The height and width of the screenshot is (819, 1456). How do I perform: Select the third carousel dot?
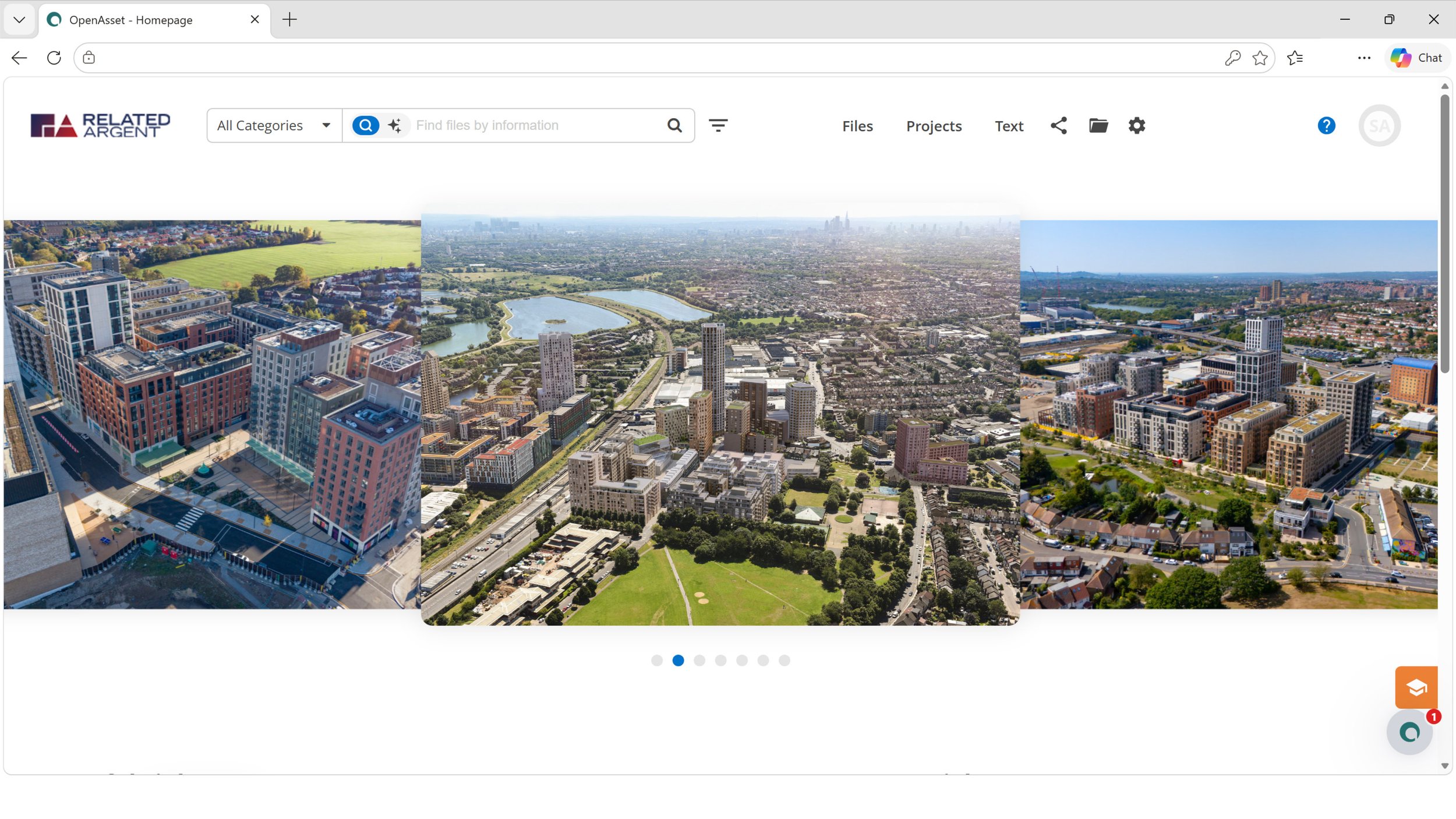coord(699,660)
